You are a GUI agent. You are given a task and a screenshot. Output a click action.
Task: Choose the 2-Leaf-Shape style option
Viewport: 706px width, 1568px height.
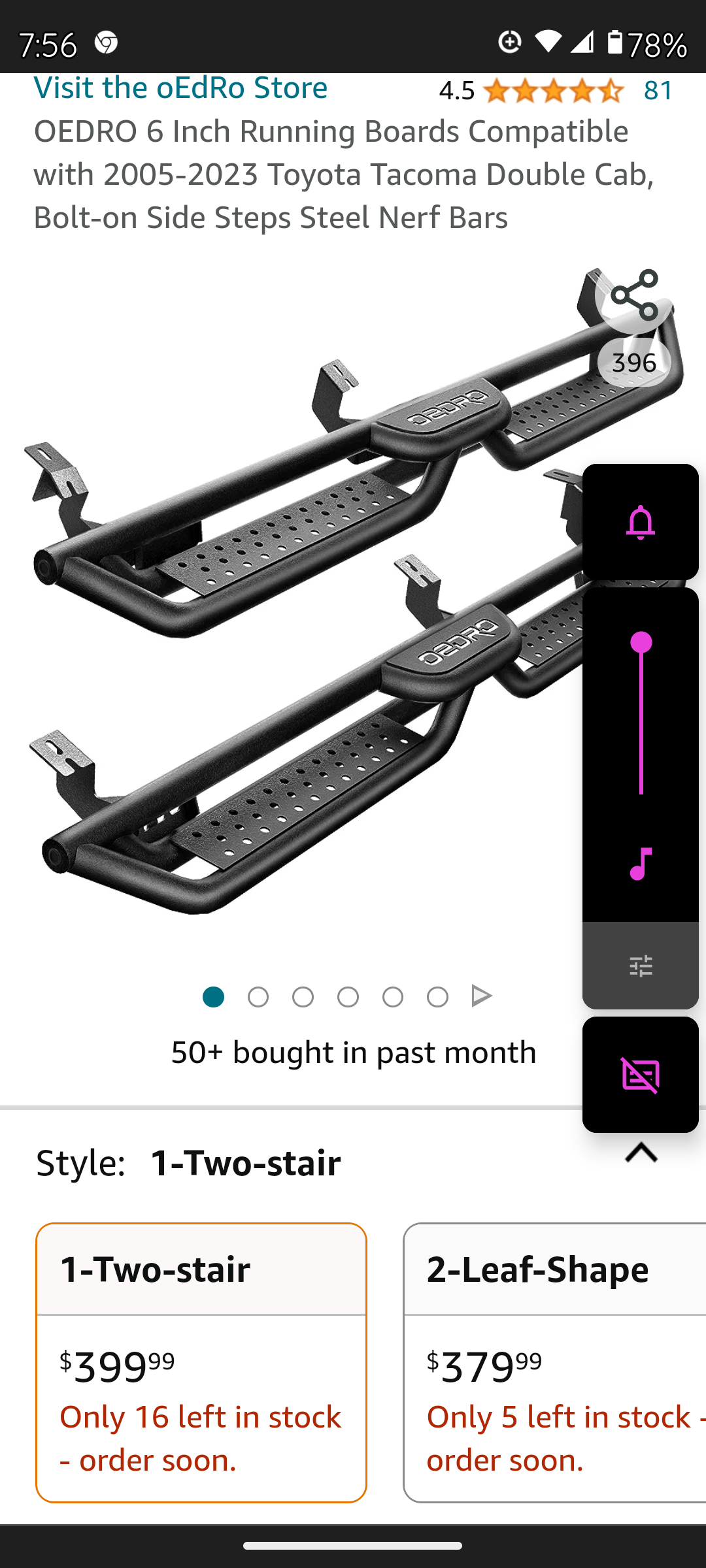[x=554, y=1363]
